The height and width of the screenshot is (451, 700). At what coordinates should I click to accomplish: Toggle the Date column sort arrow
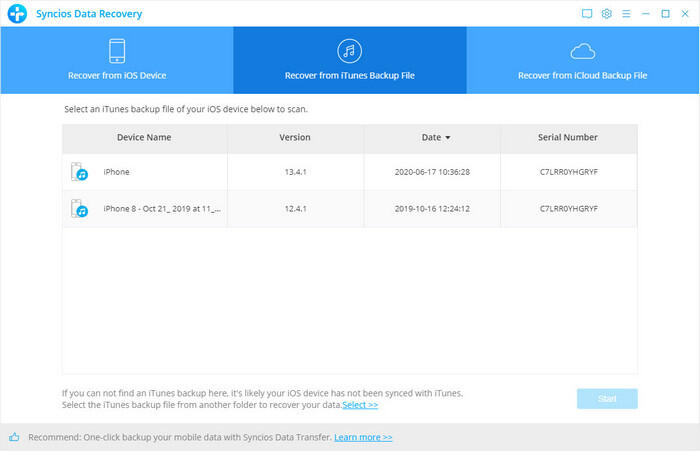click(x=447, y=138)
